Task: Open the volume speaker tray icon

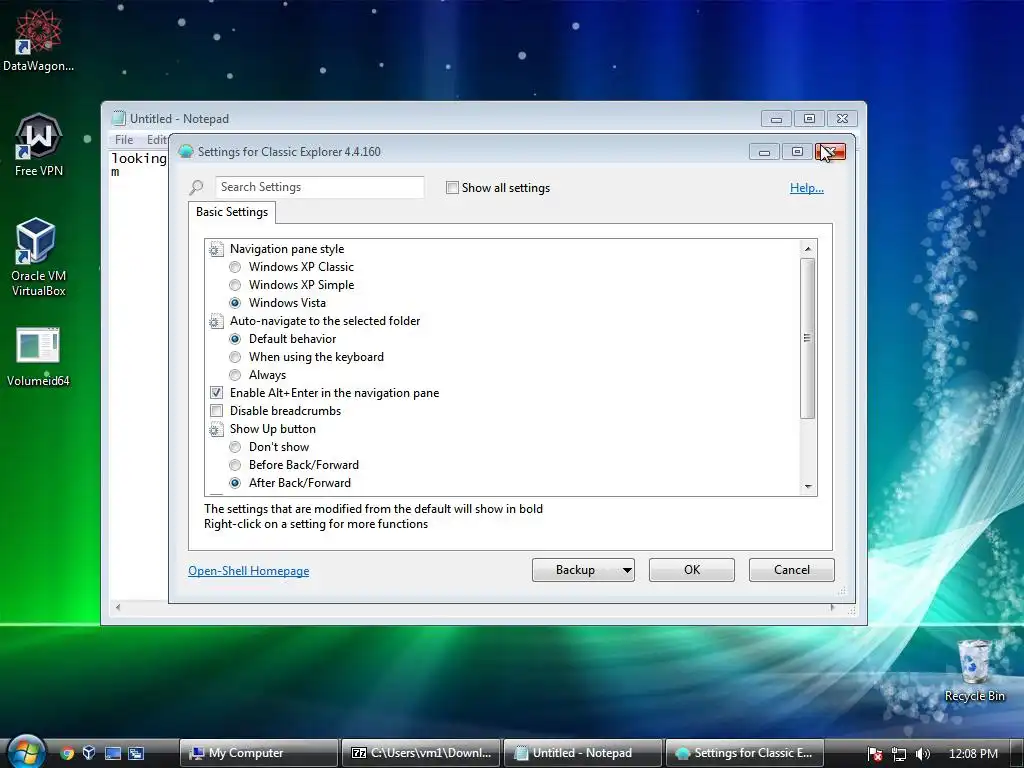Action: (923, 754)
